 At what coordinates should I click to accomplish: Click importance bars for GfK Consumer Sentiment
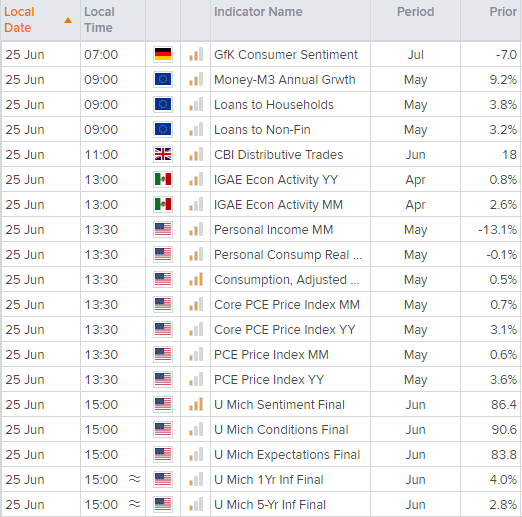(196, 54)
